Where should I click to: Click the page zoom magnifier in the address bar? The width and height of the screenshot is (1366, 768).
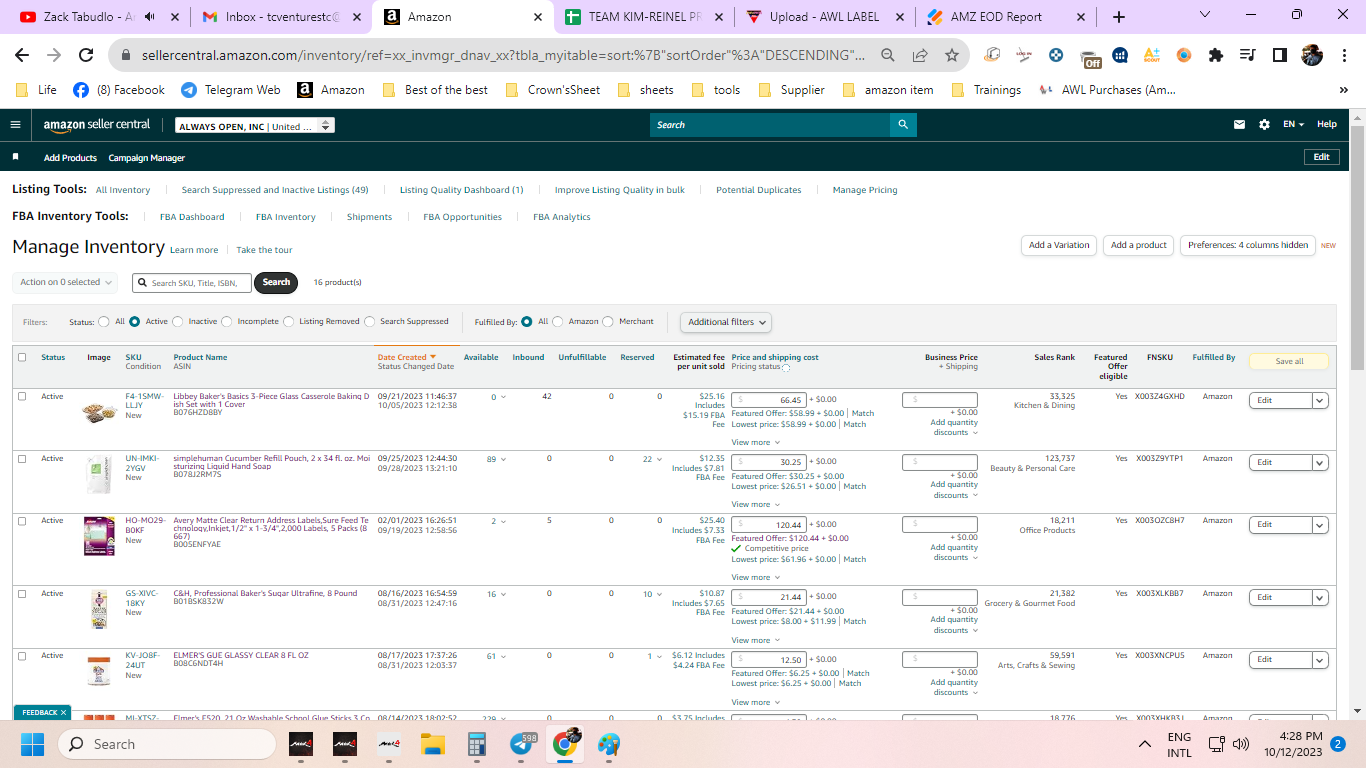click(888, 55)
